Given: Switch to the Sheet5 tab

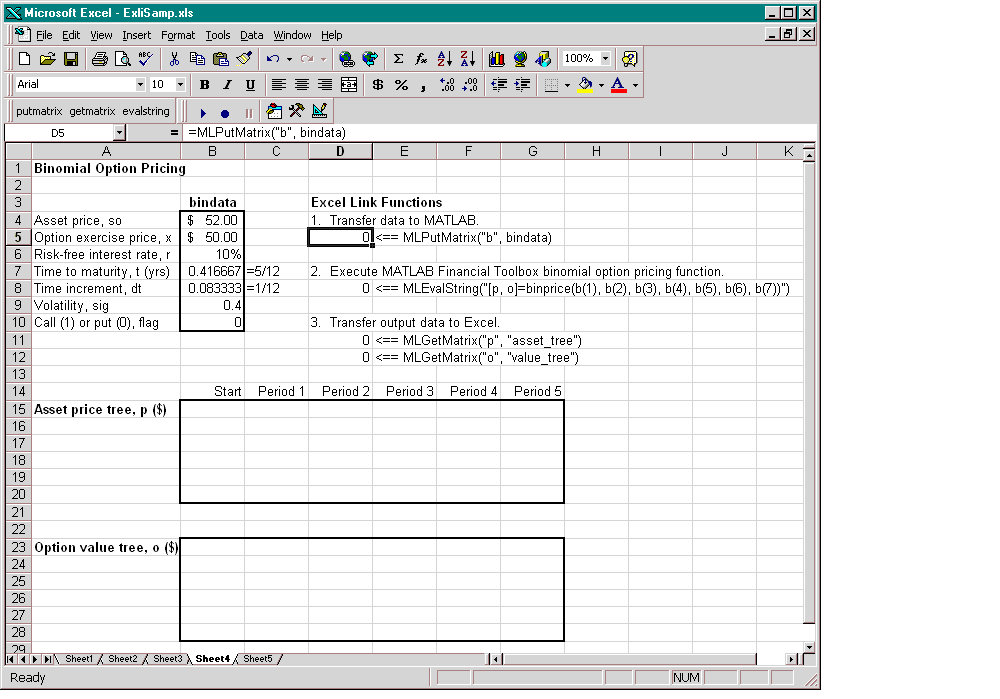Looking at the screenshot, I should click(257, 659).
